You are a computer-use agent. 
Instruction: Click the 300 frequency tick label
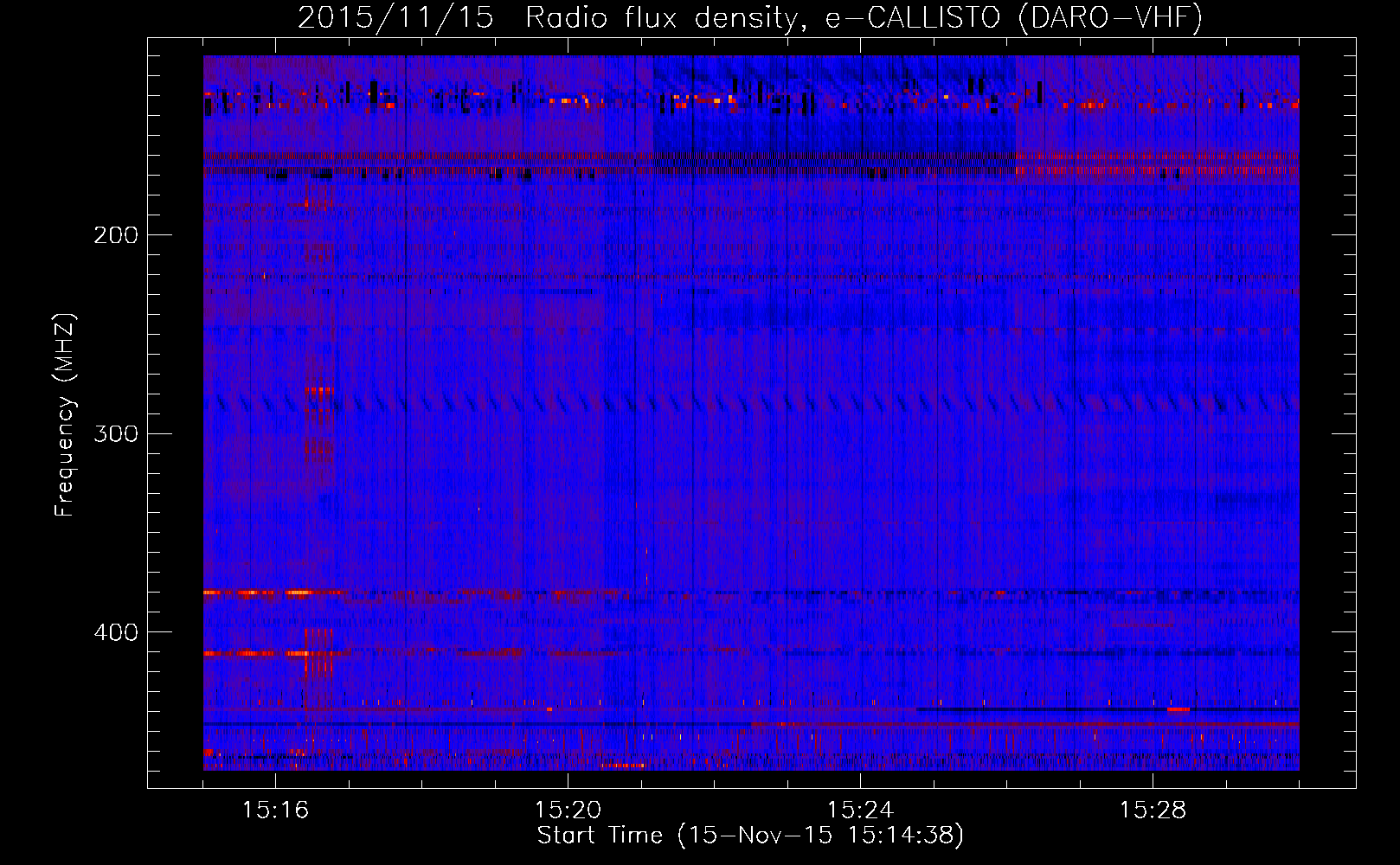pos(116,433)
